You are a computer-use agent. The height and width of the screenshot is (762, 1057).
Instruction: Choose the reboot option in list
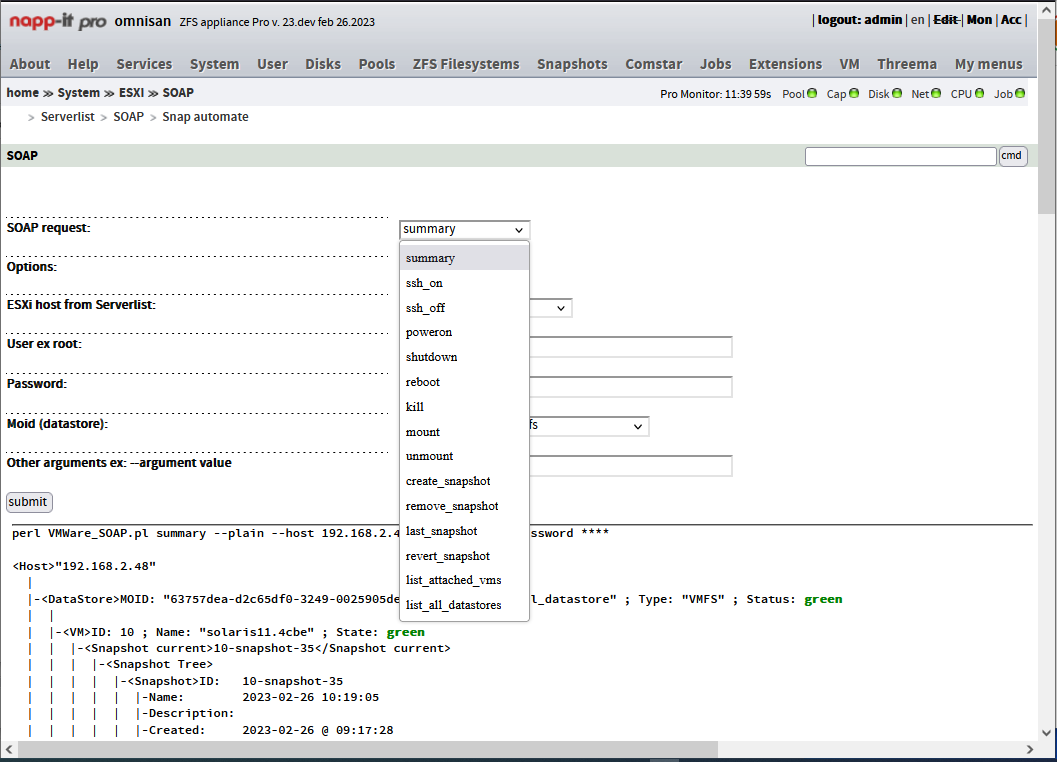click(422, 382)
